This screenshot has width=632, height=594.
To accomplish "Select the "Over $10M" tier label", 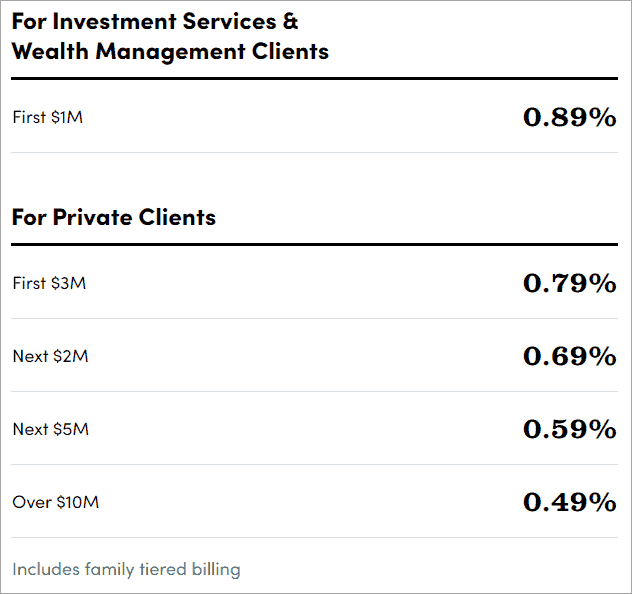I will point(55,502).
